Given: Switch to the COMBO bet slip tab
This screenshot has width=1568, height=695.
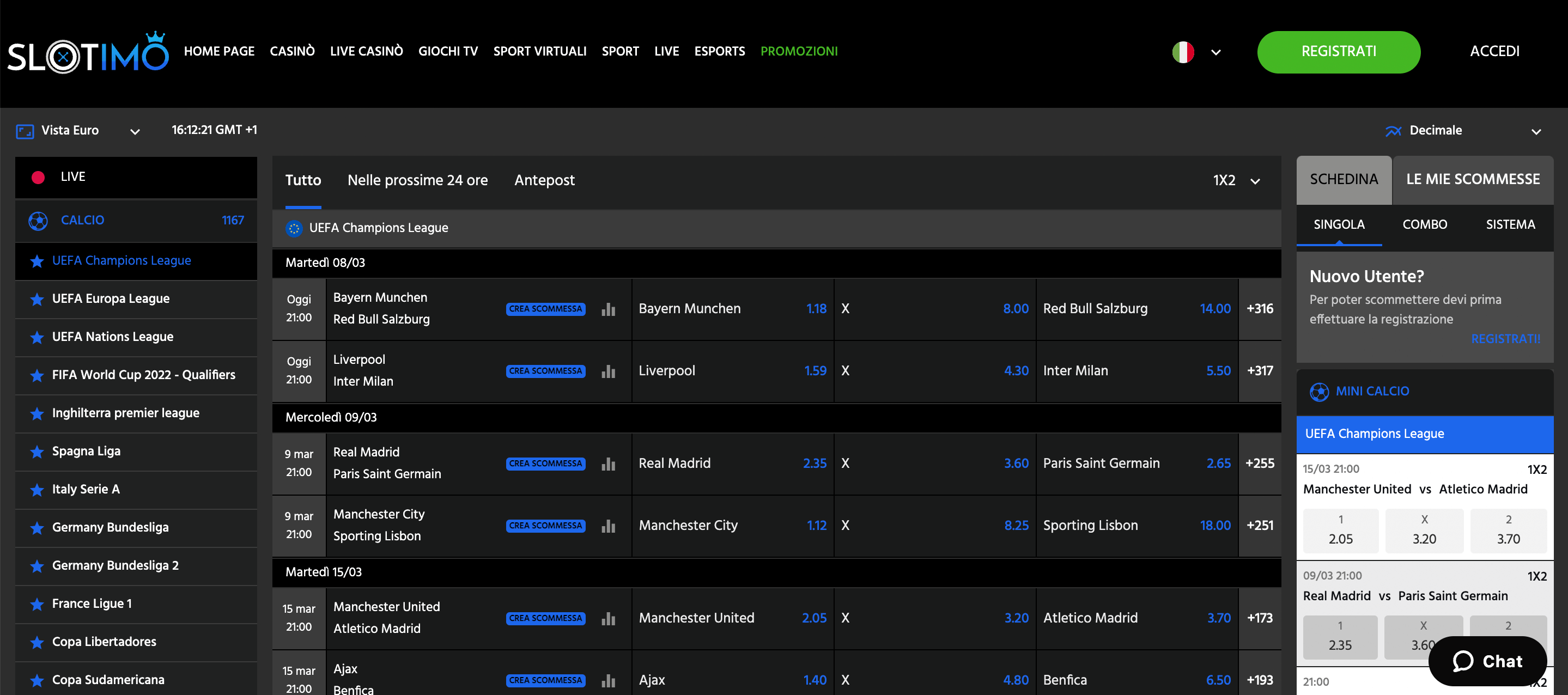Looking at the screenshot, I should (x=1424, y=224).
